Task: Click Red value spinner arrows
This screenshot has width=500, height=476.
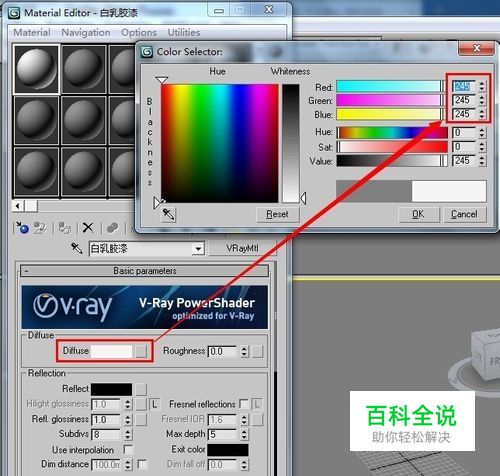Action: click(x=482, y=86)
